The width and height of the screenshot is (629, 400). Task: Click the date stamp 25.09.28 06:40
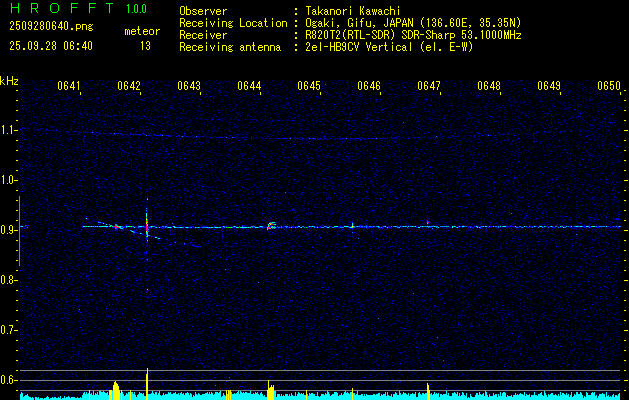coord(51,46)
